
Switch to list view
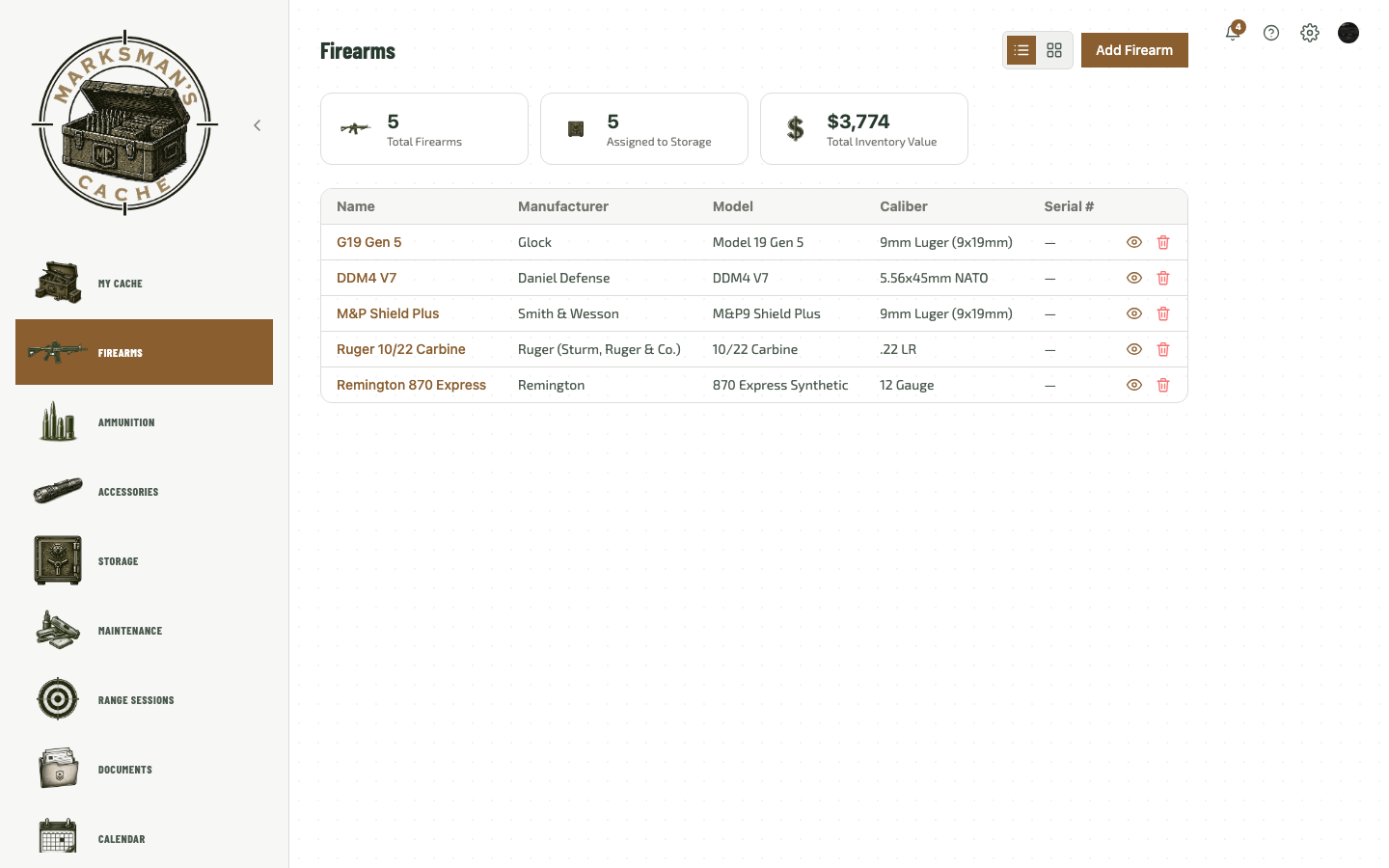point(1021,50)
